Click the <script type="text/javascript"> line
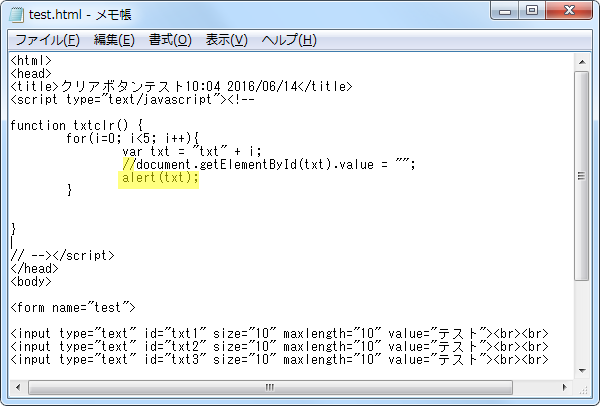600x406 pixels. [x=132, y=99]
